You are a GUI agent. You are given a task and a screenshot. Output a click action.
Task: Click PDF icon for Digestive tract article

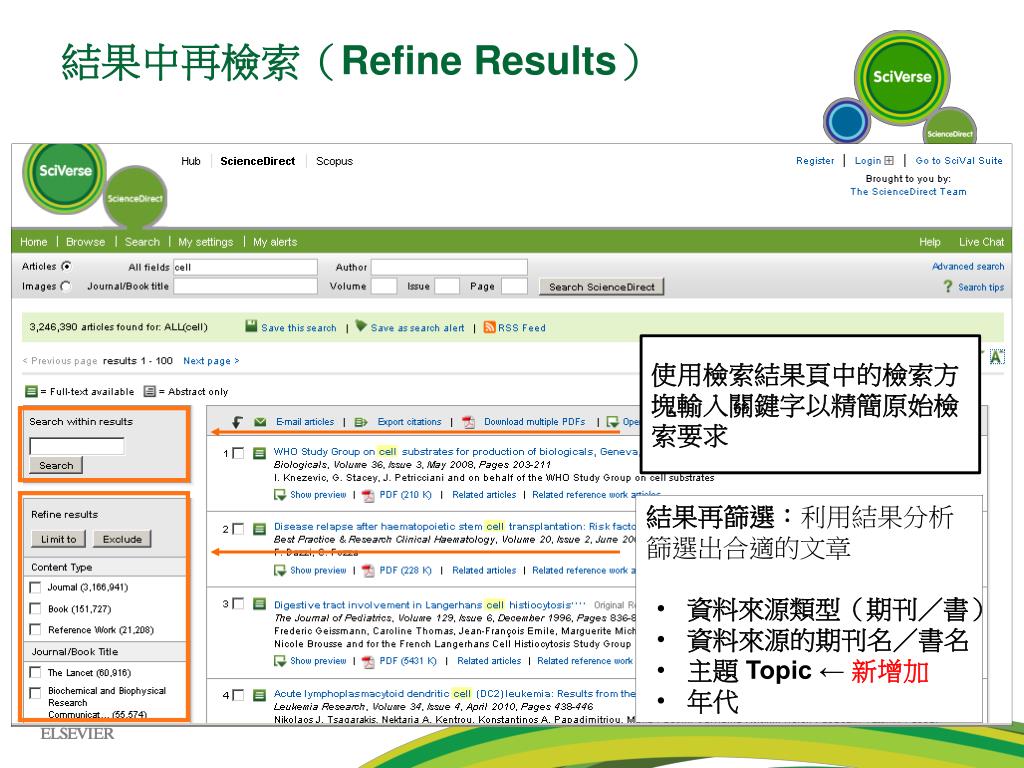point(368,662)
